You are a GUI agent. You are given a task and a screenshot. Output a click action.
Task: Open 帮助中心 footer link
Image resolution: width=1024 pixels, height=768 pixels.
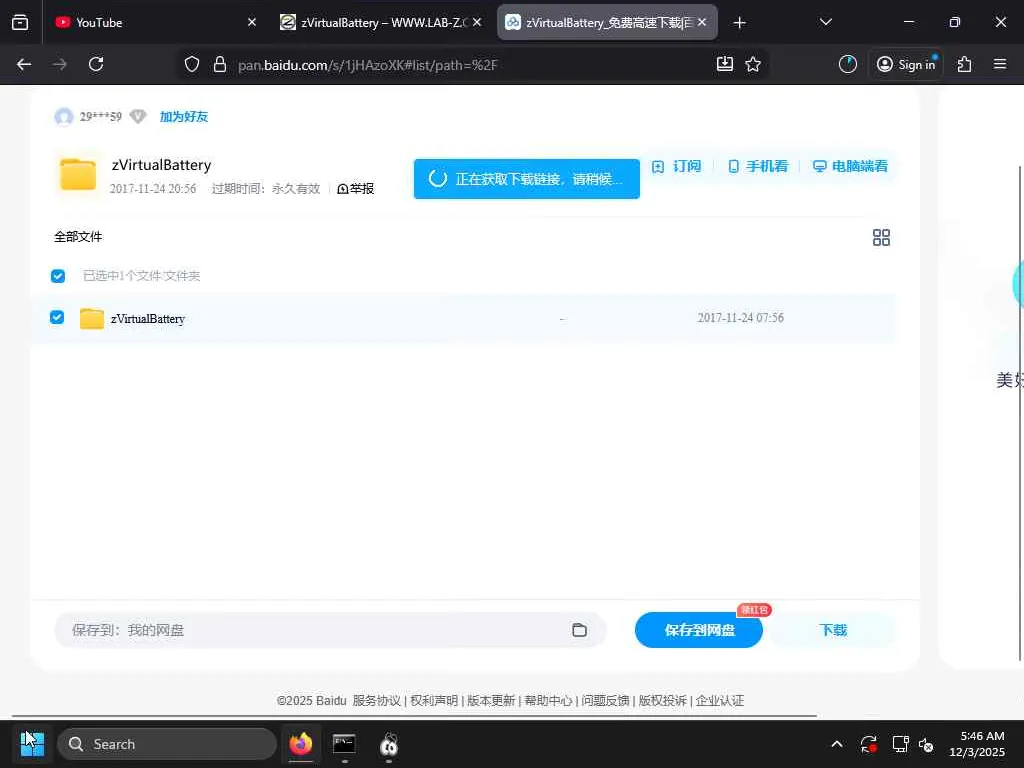549,701
